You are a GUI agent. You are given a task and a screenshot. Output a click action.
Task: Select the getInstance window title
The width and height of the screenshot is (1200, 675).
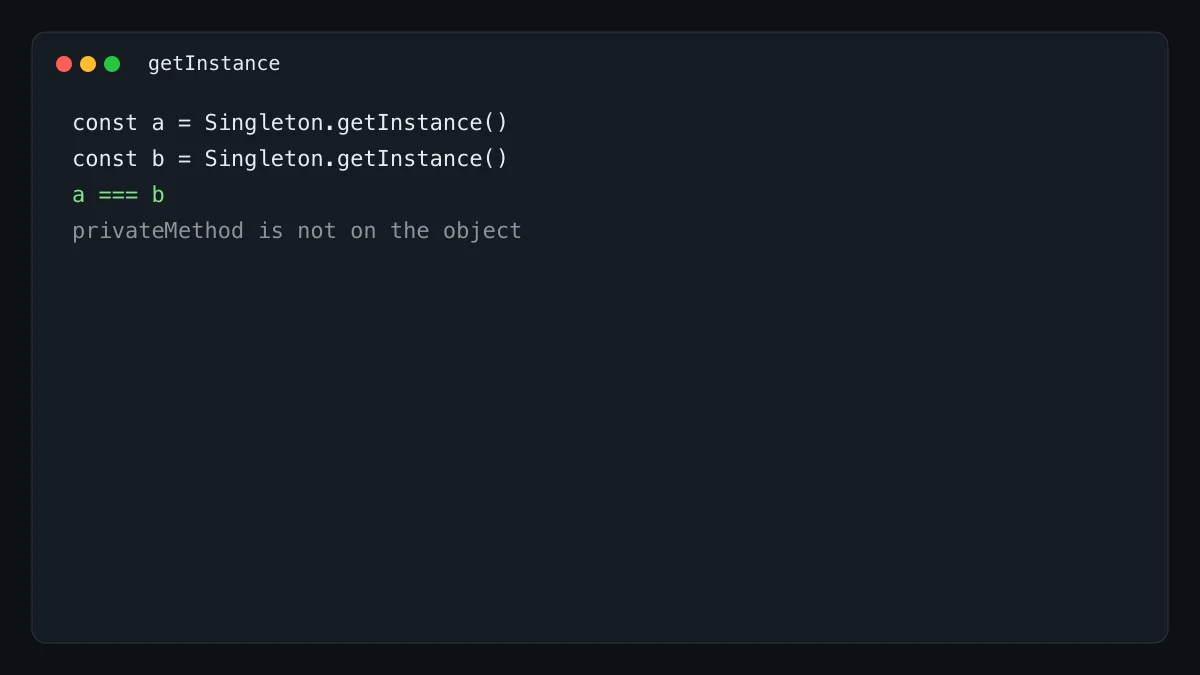click(x=214, y=64)
